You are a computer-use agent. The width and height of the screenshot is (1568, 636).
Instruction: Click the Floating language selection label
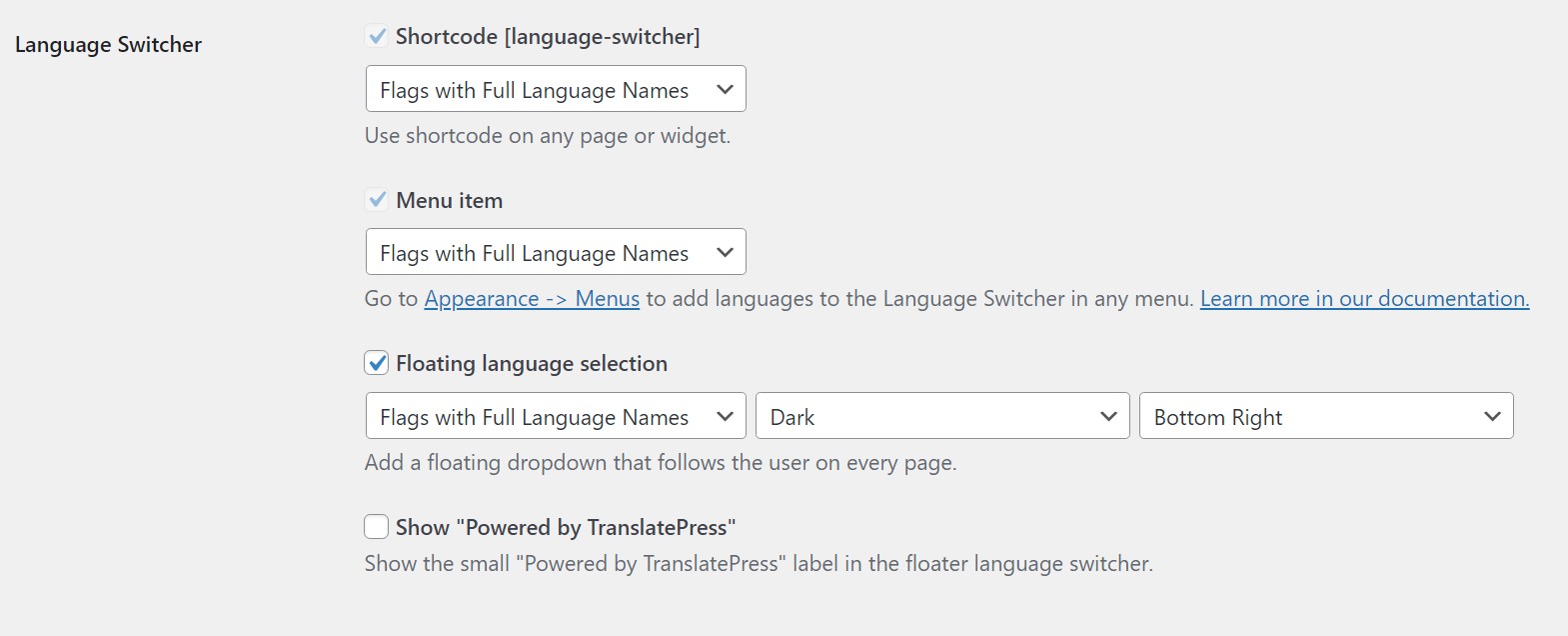point(532,364)
